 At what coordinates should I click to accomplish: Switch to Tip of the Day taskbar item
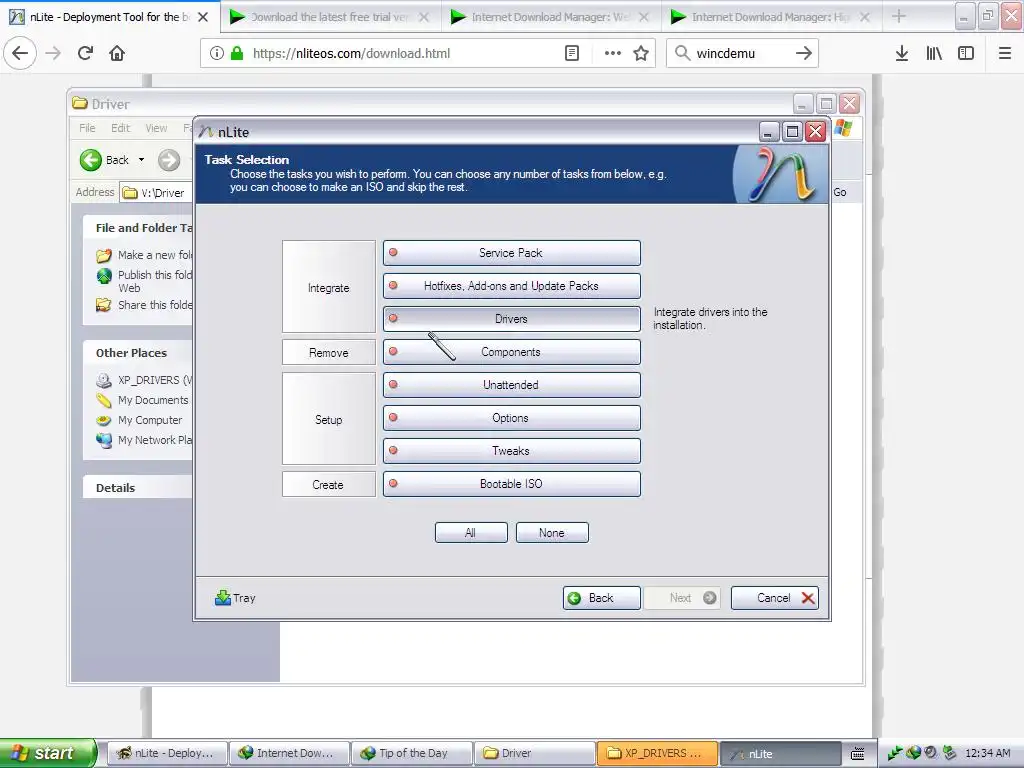(x=411, y=754)
